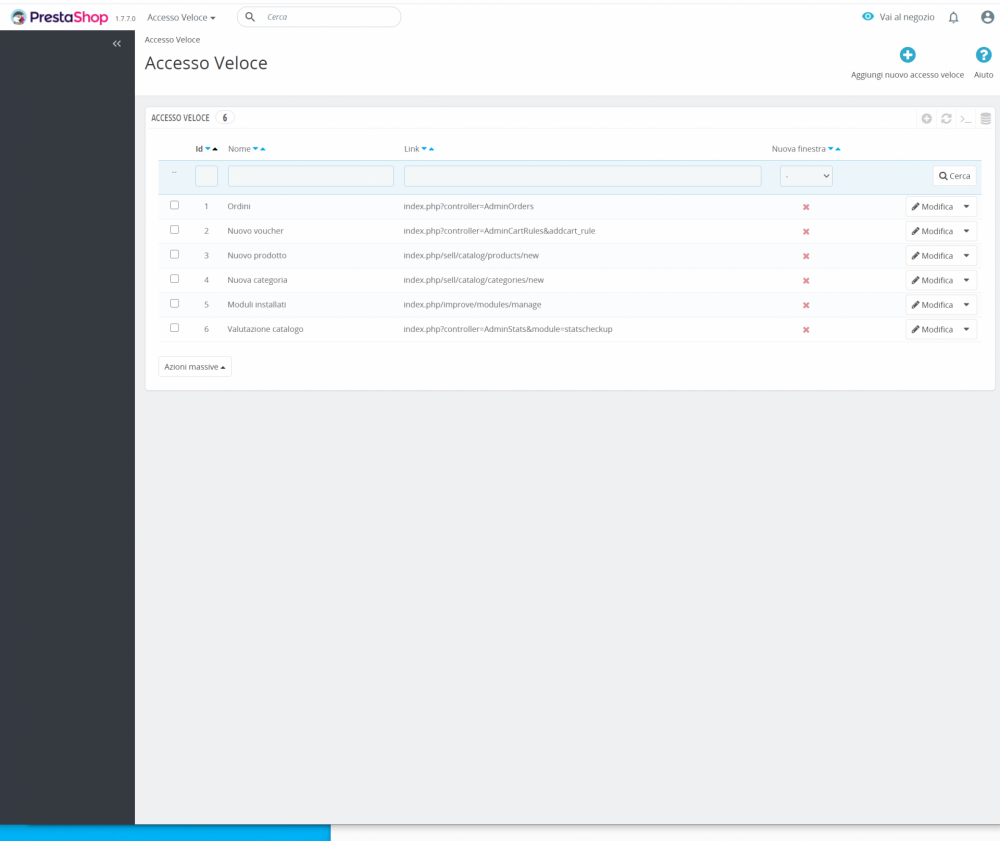This screenshot has height=841, width=1000.
Task: Click Modifica button for Ordini
Action: point(932,207)
